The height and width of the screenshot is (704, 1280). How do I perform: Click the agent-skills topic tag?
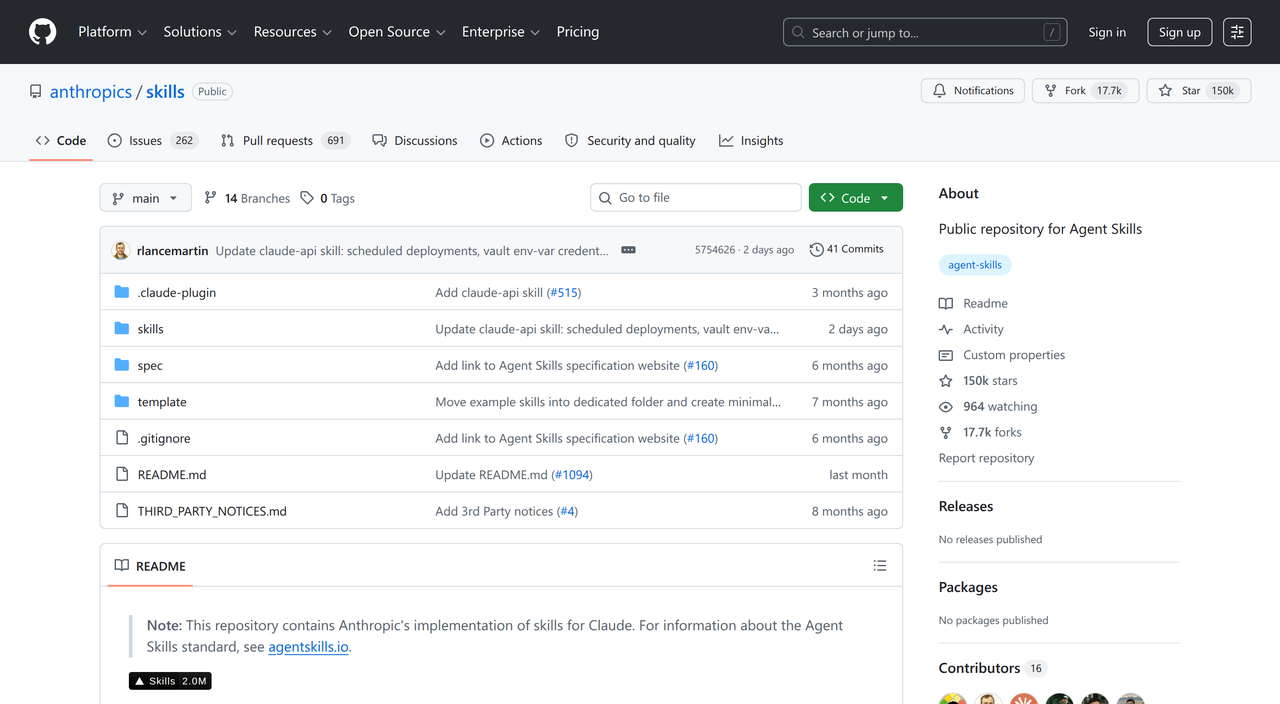pos(975,265)
